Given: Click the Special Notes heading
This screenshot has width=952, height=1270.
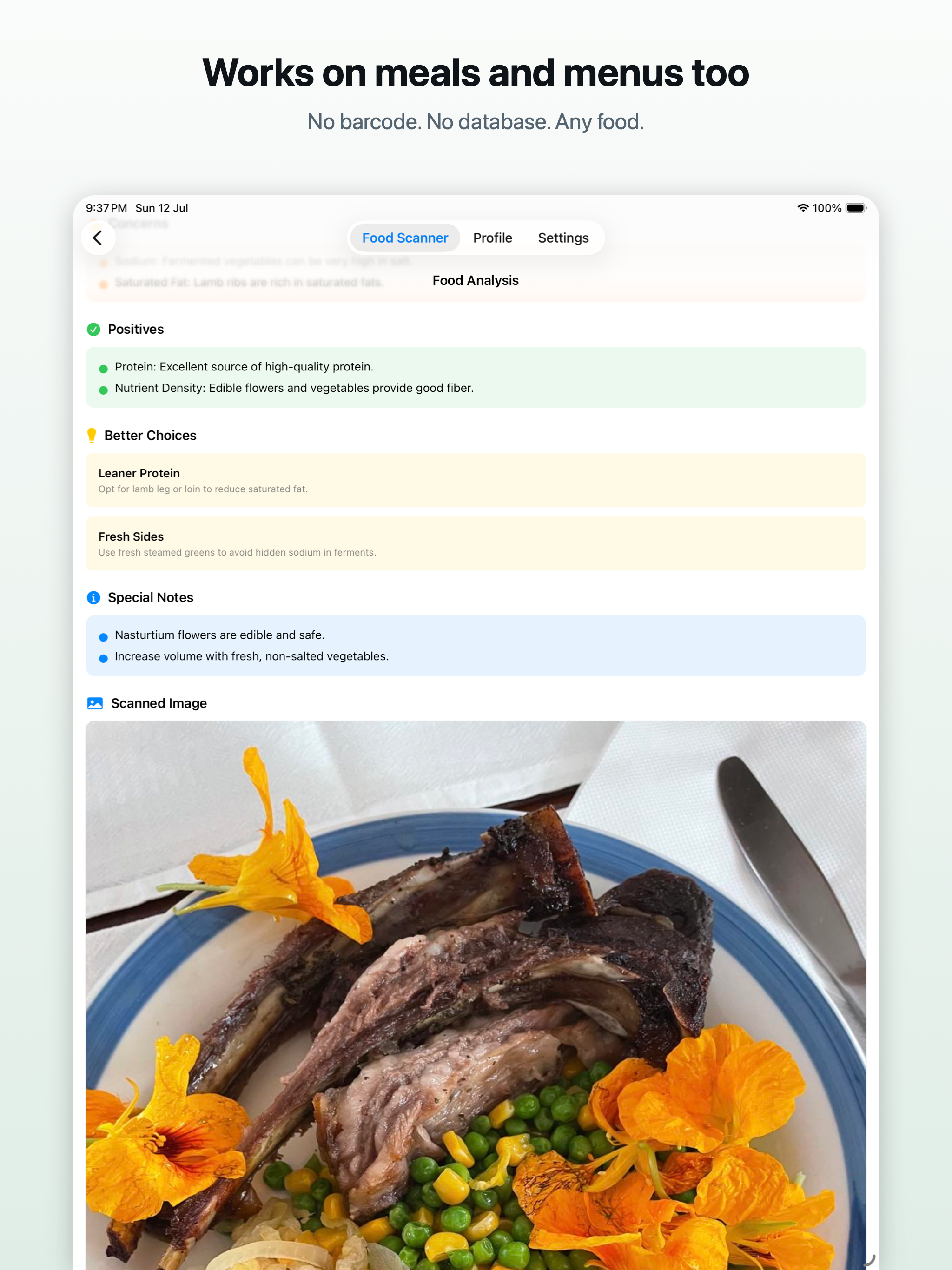Looking at the screenshot, I should point(151,598).
